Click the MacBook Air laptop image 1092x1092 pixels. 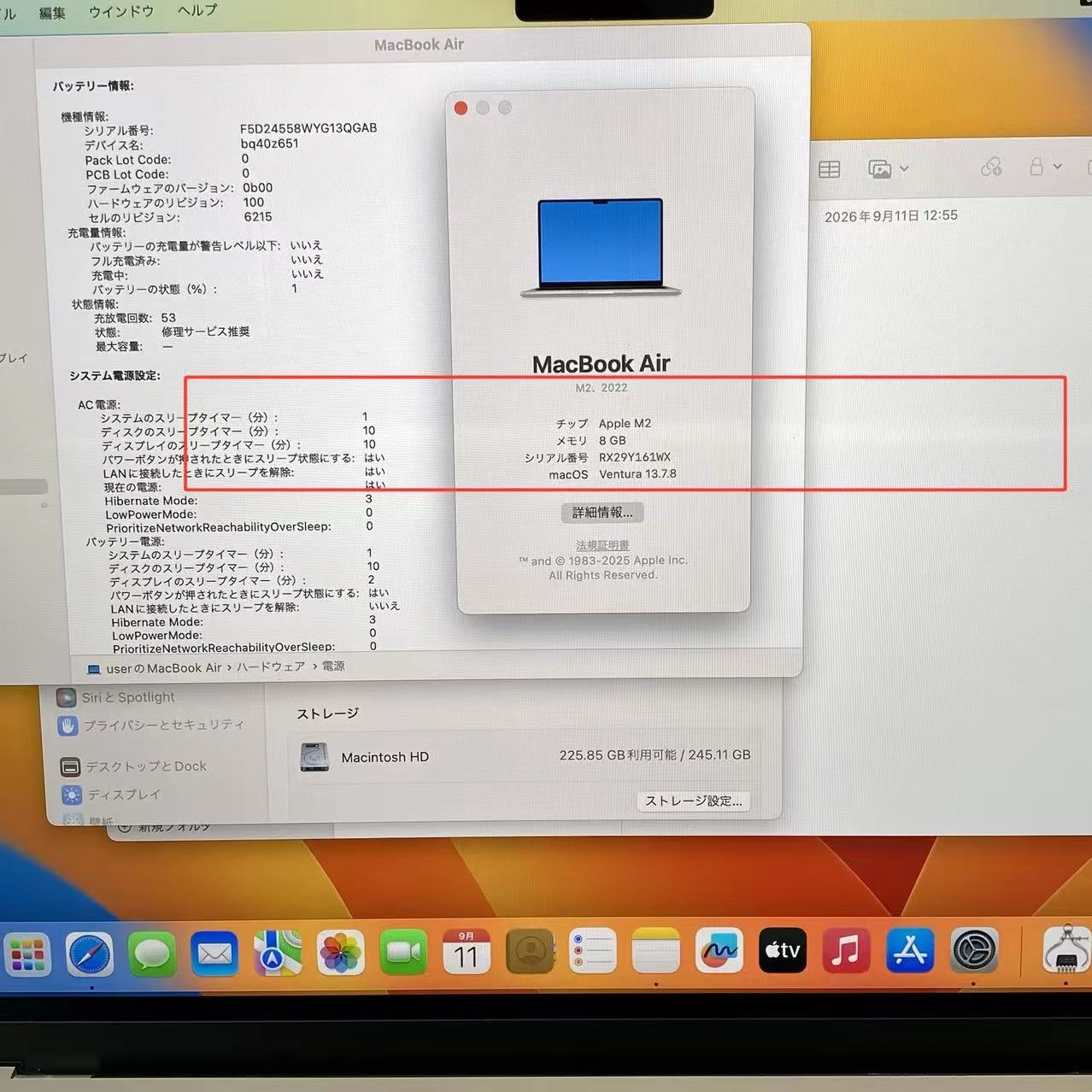pyautogui.click(x=602, y=248)
